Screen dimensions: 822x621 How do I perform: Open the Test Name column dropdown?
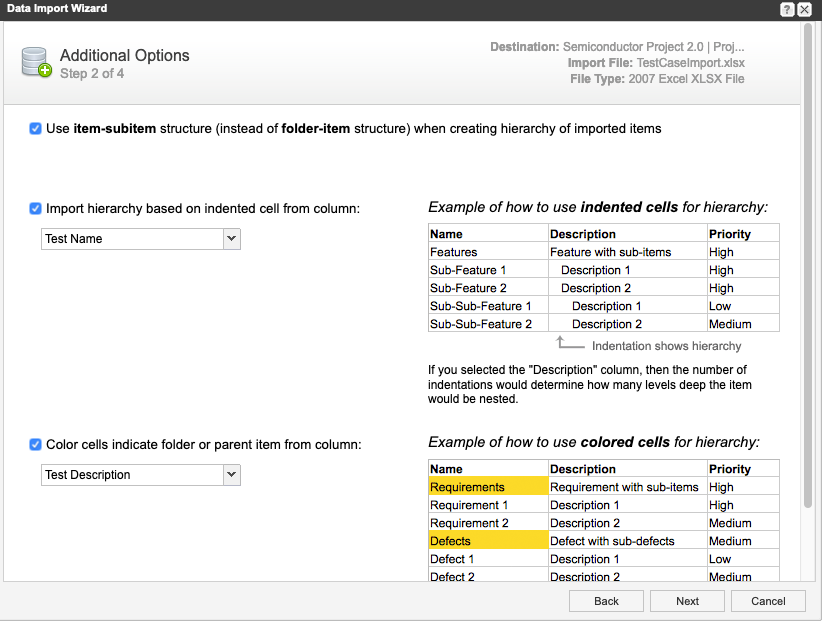pos(231,239)
